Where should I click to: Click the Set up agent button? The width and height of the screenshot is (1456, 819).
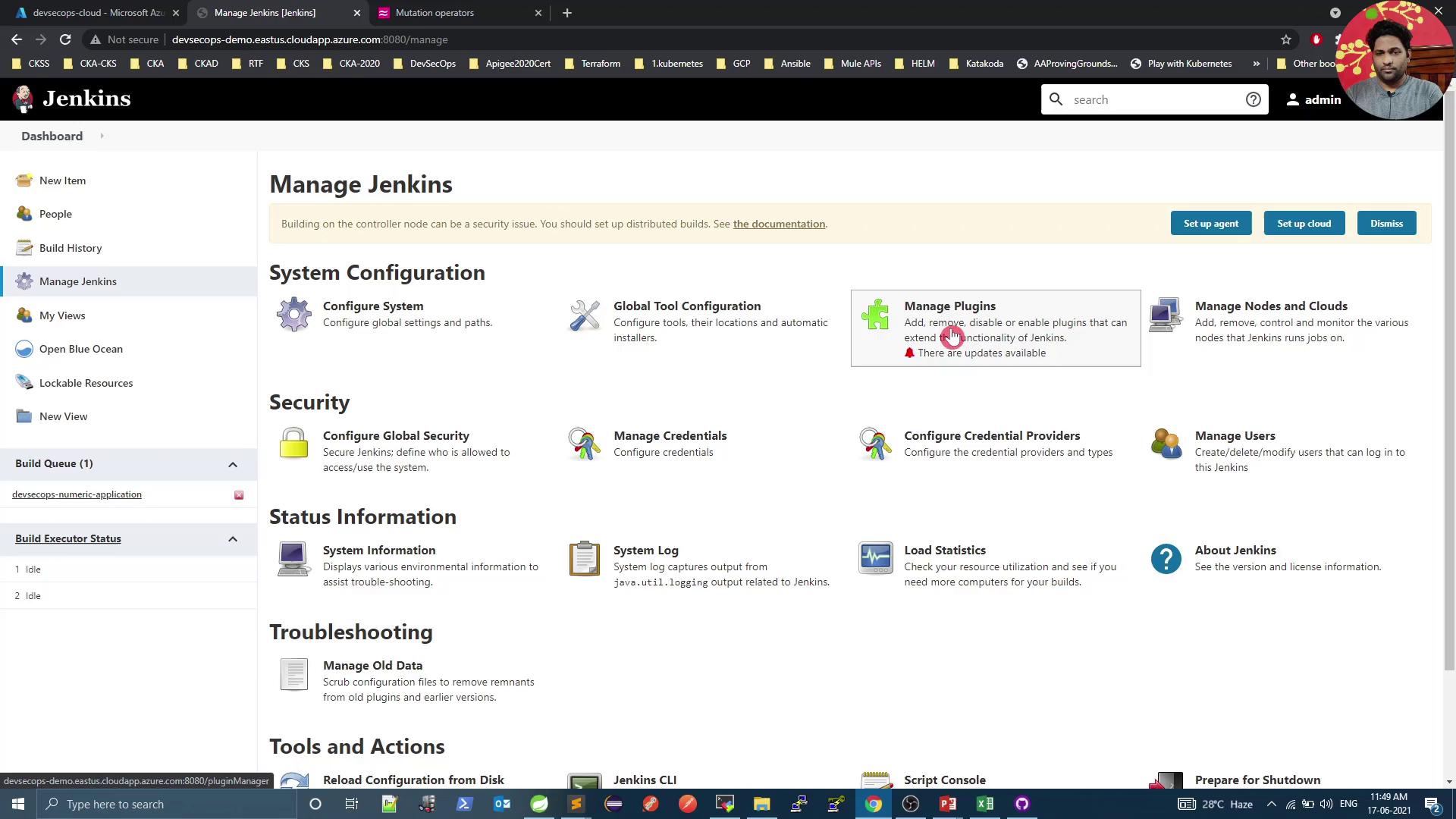(1210, 224)
